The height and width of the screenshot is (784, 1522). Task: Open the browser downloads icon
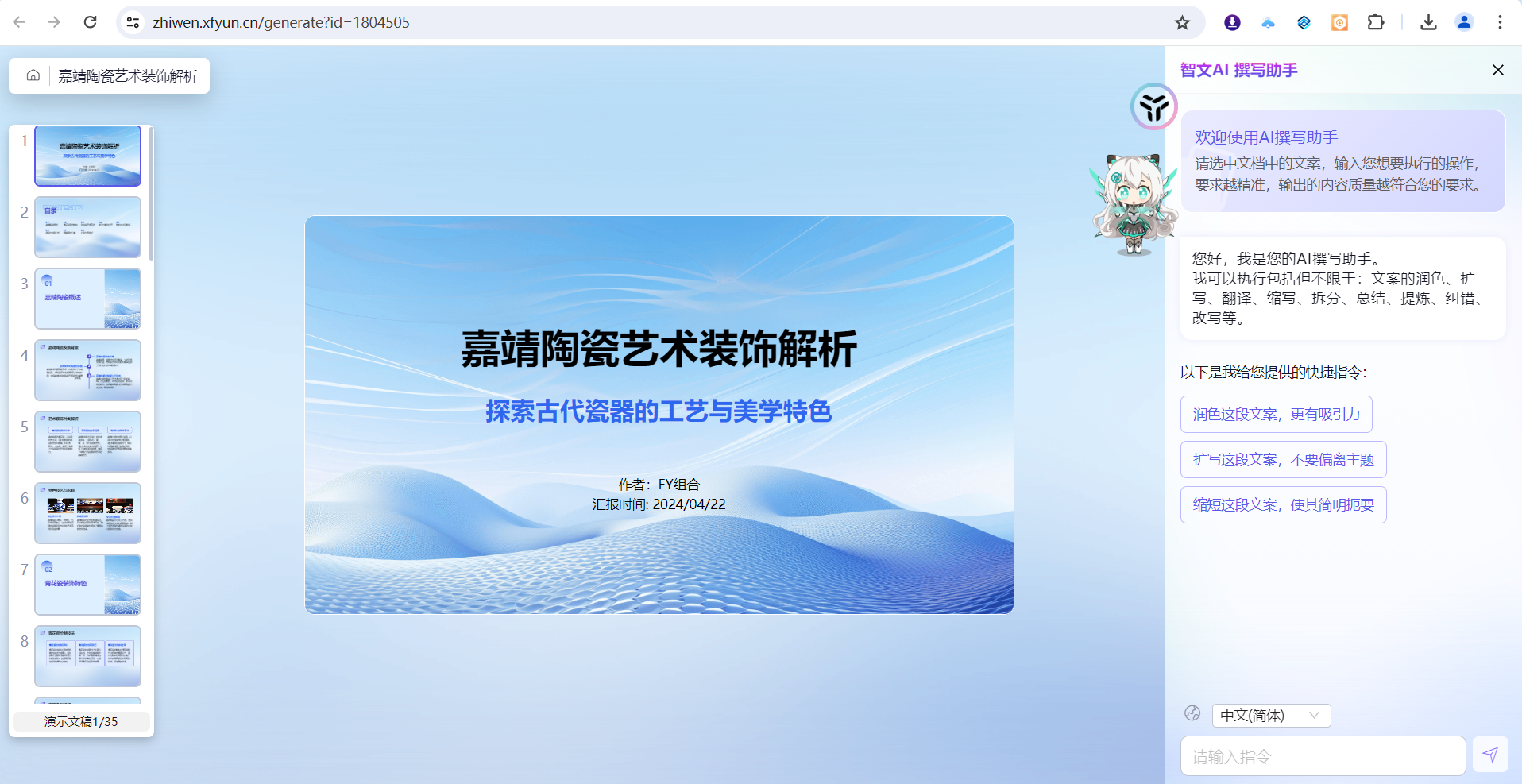pyautogui.click(x=1428, y=22)
